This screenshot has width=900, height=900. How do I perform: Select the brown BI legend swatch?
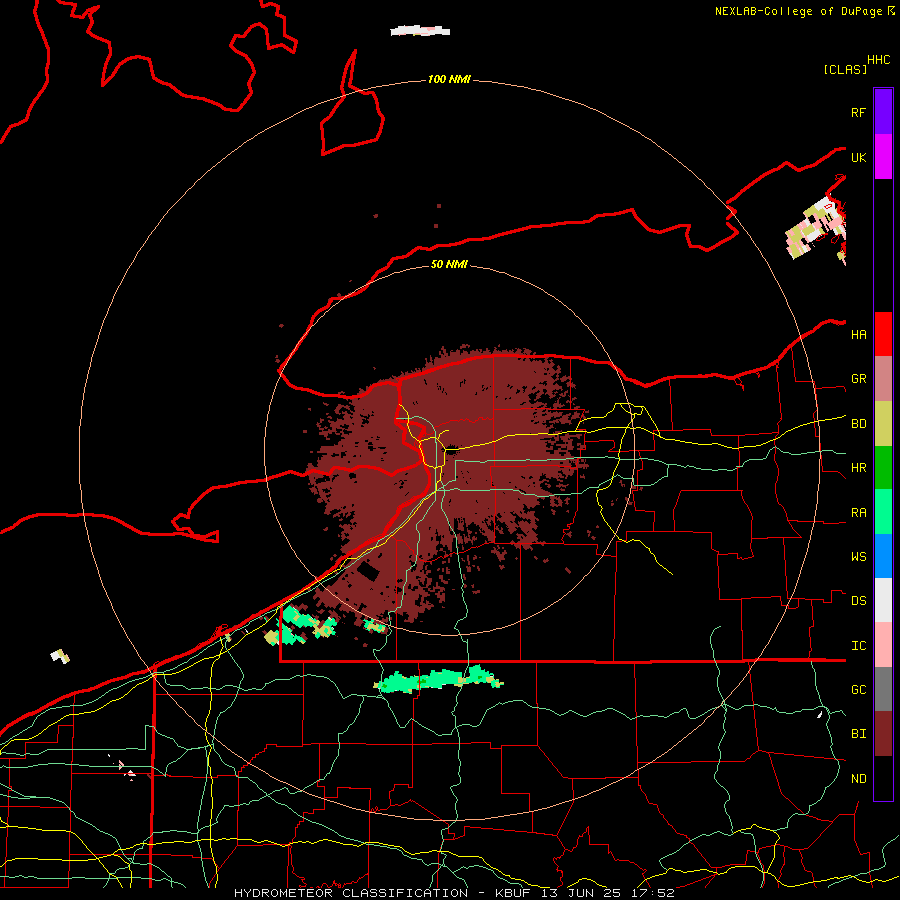[883, 734]
